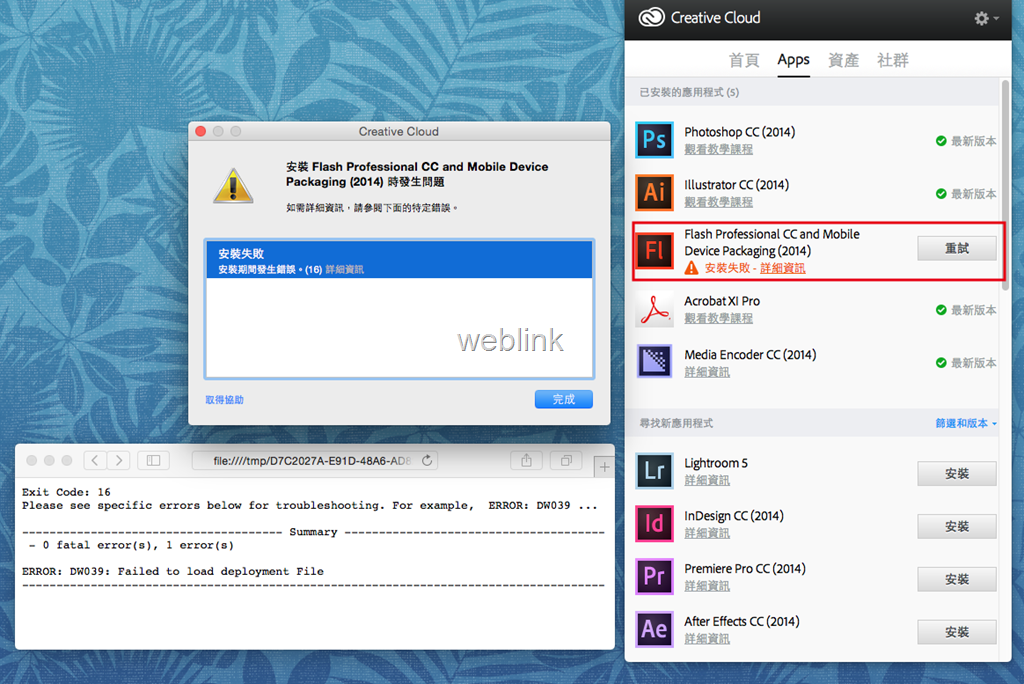Switch to the 首頁 tab
The width and height of the screenshot is (1024, 684).
click(744, 61)
